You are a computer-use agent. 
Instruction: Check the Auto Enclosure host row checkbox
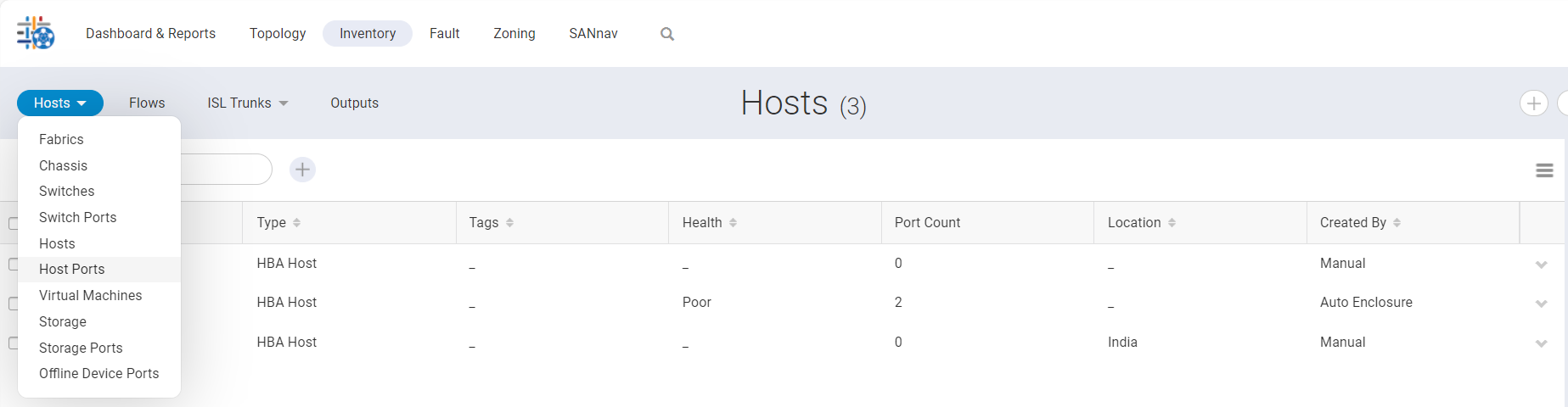click(x=13, y=304)
